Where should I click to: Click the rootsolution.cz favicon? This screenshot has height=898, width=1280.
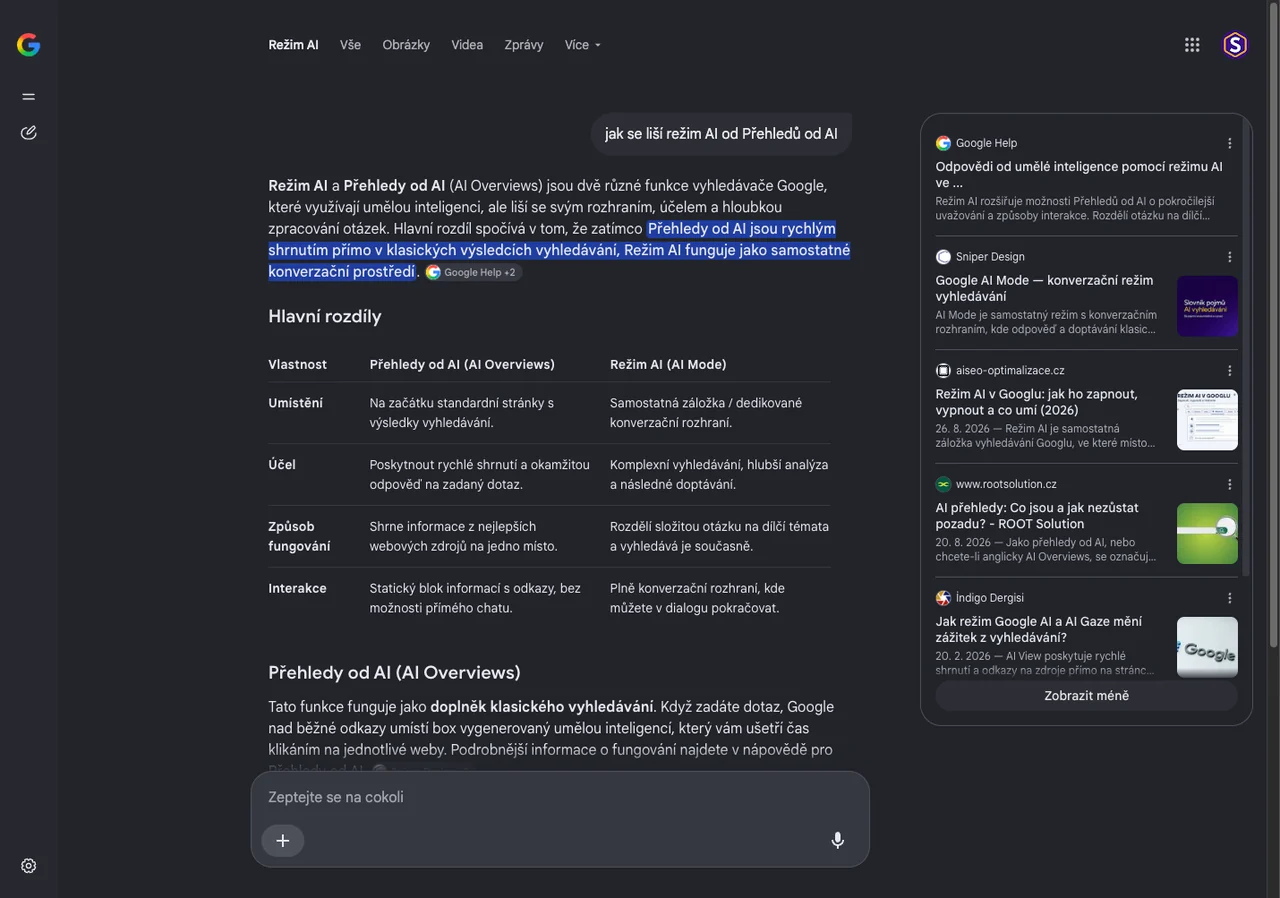click(x=943, y=484)
